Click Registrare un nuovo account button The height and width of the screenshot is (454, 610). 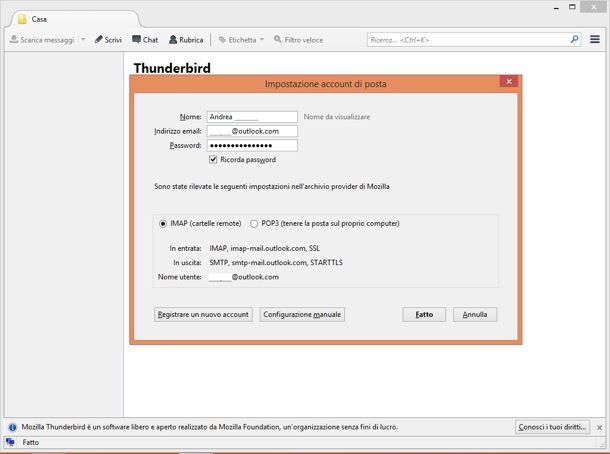(x=203, y=314)
